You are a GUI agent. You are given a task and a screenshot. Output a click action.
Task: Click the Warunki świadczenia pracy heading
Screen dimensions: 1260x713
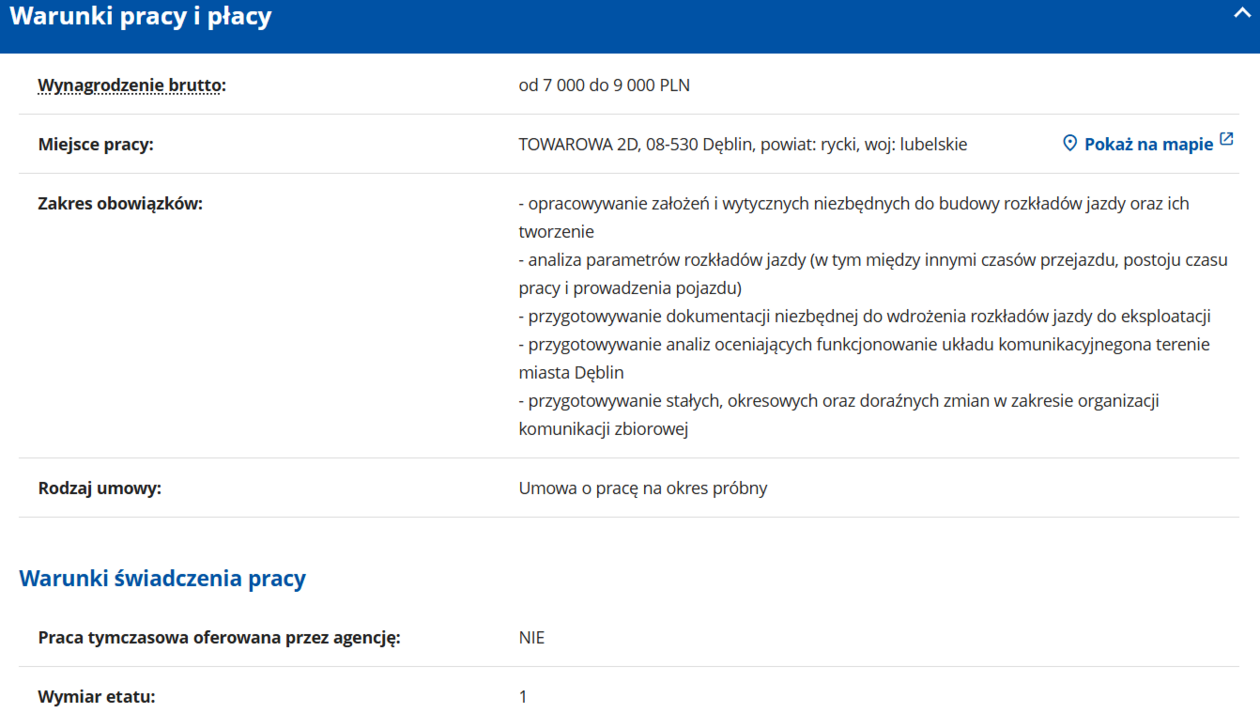(162, 578)
